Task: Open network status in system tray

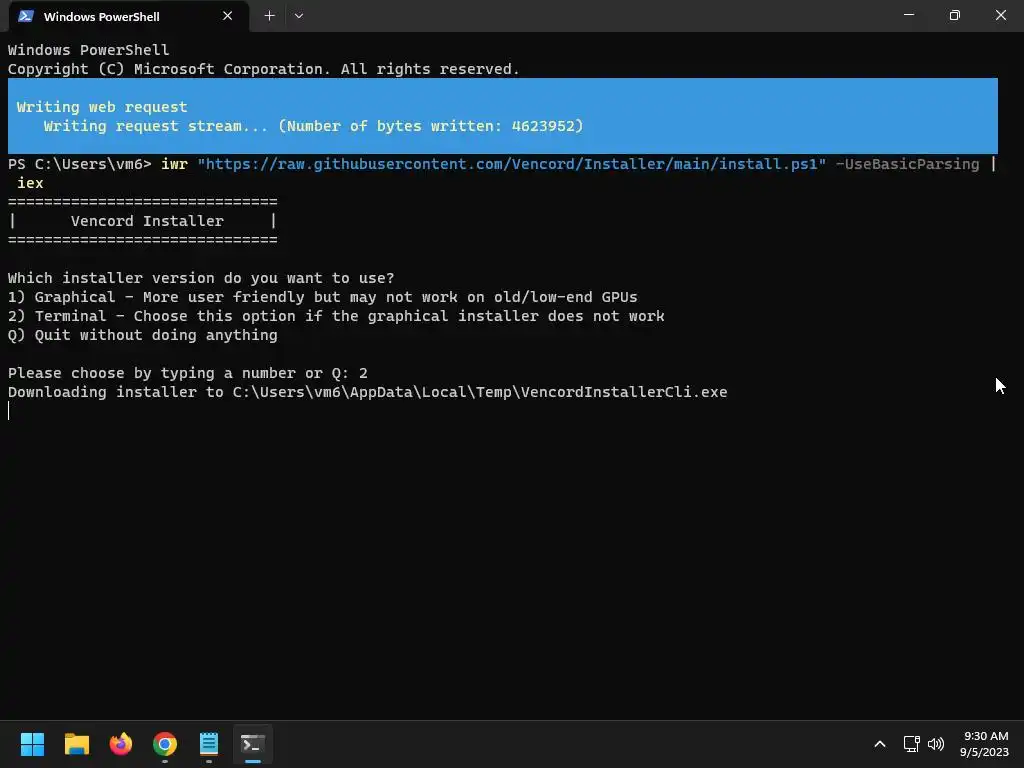Action: click(912, 744)
